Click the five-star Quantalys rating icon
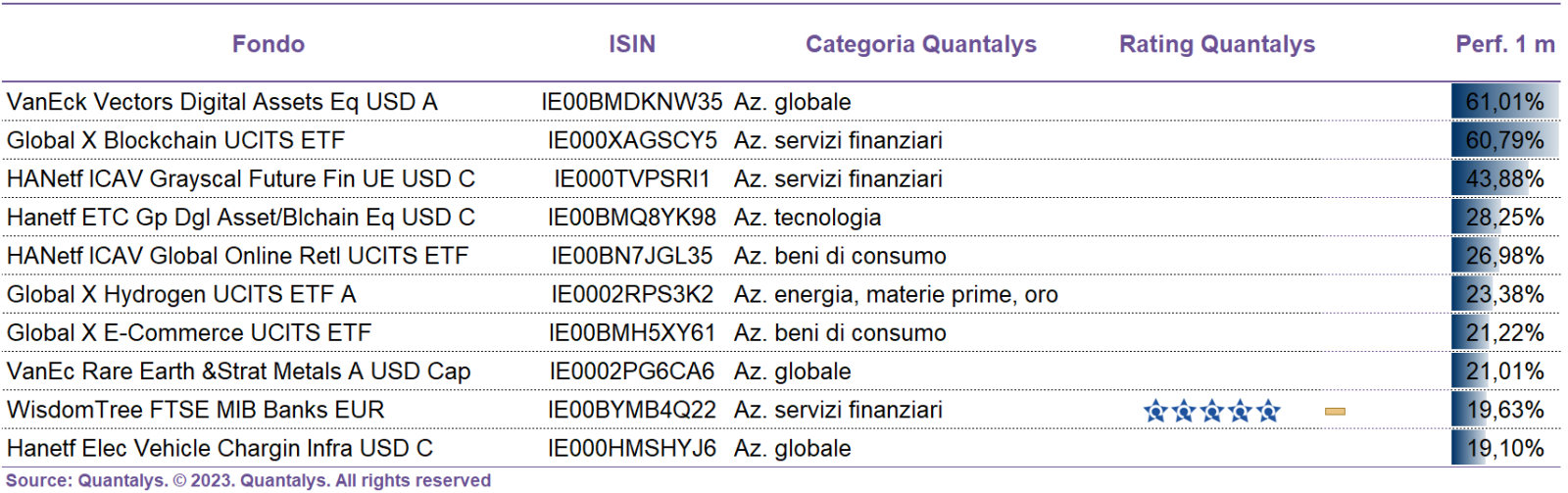1568x493 pixels. point(1211,411)
